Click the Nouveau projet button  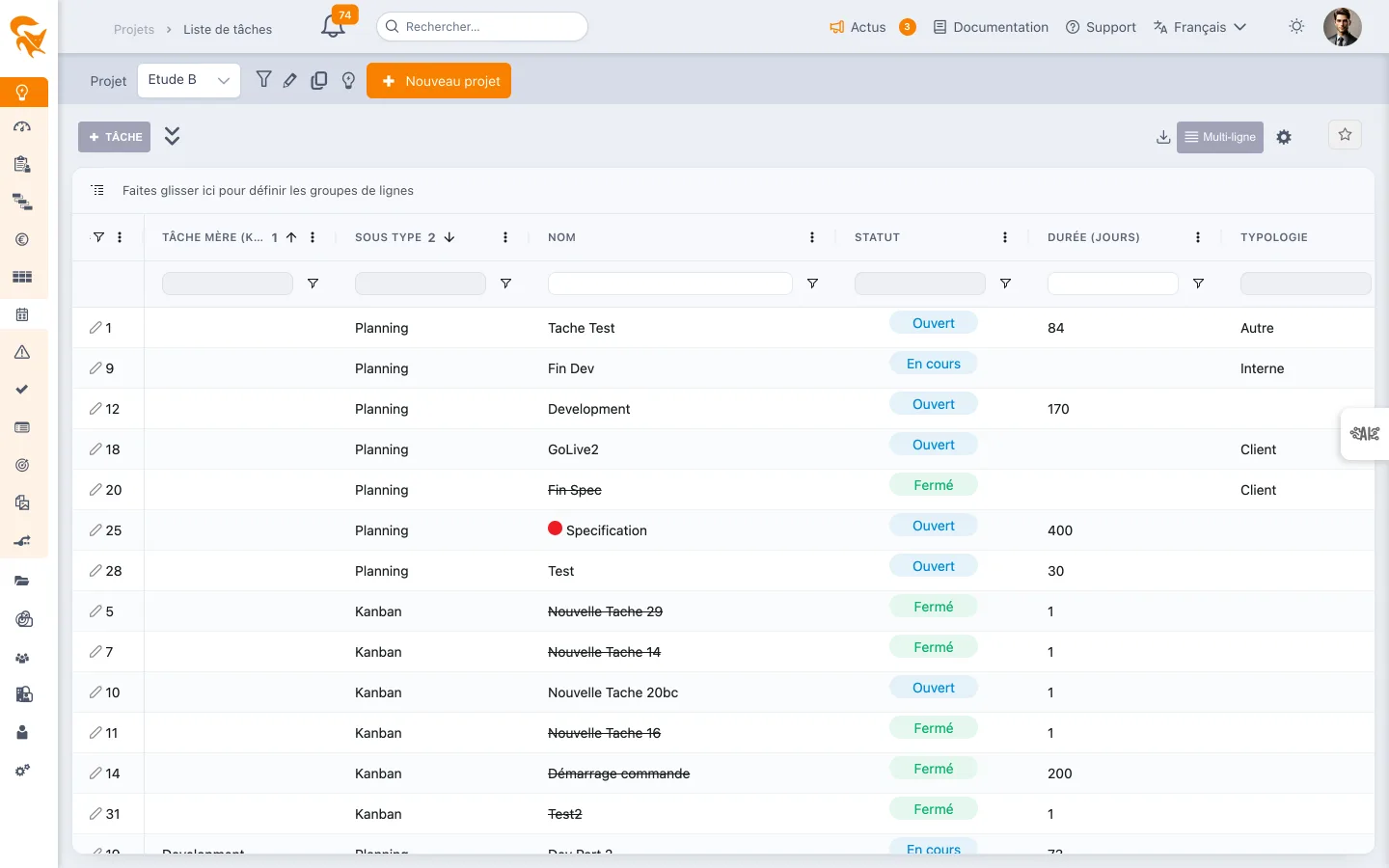coord(439,81)
